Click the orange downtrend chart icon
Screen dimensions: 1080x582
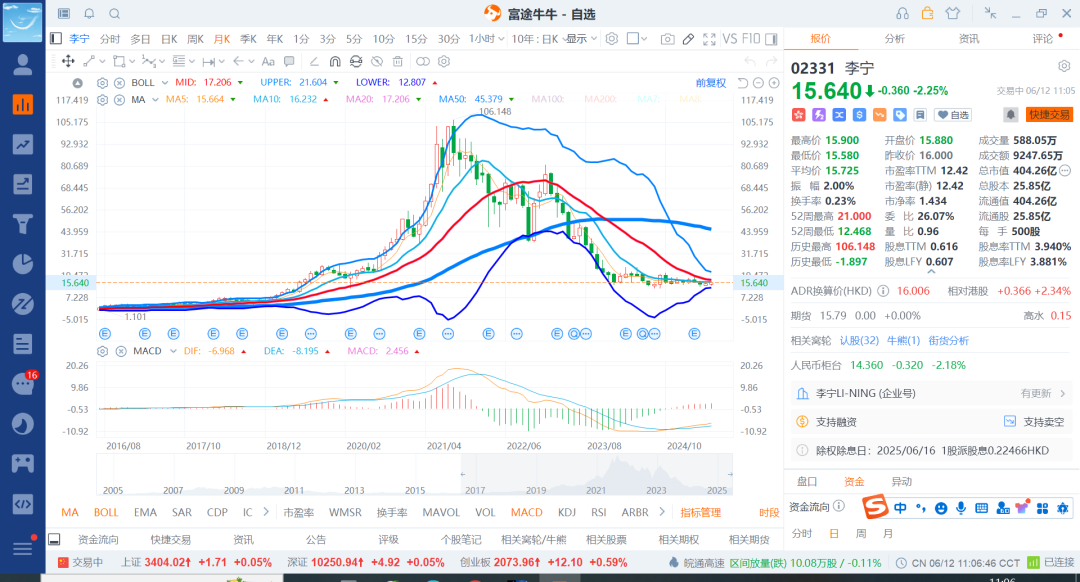pyautogui.click(x=880, y=115)
